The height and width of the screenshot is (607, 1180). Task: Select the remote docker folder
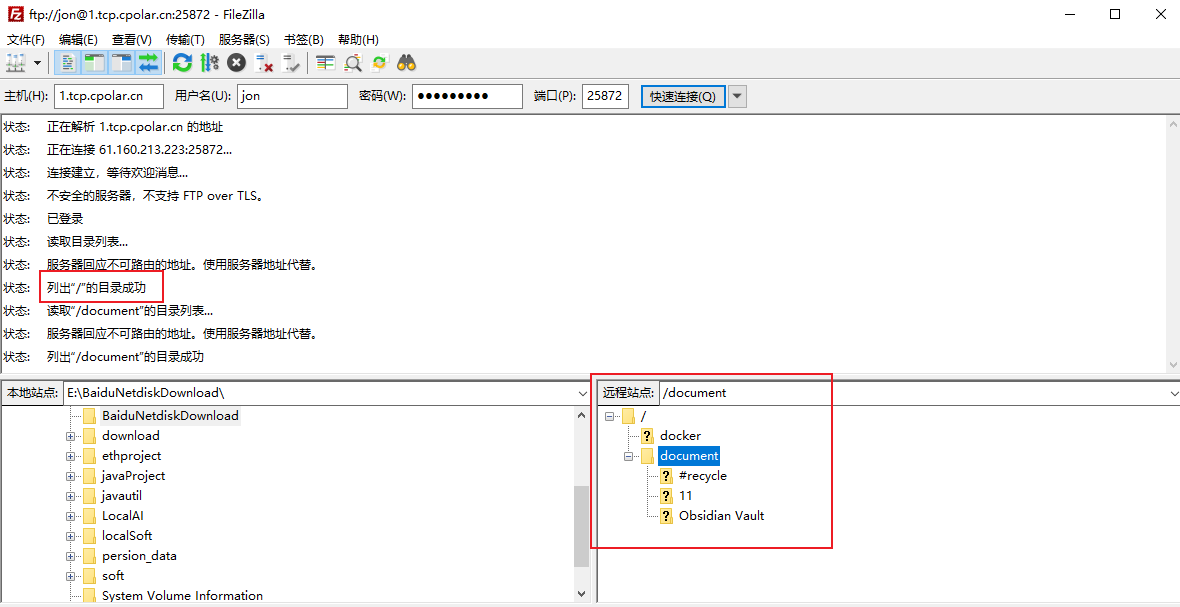coord(680,436)
